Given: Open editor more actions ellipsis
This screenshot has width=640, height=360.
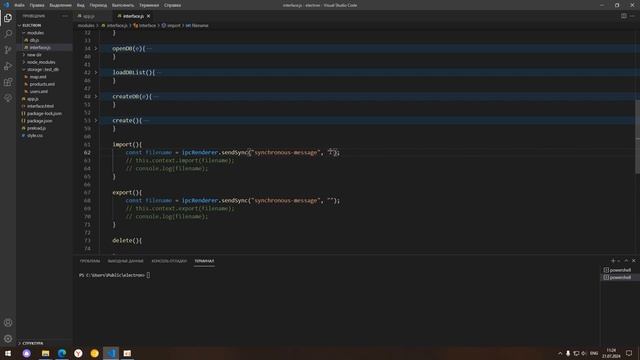Looking at the screenshot, I should tap(632, 16).
